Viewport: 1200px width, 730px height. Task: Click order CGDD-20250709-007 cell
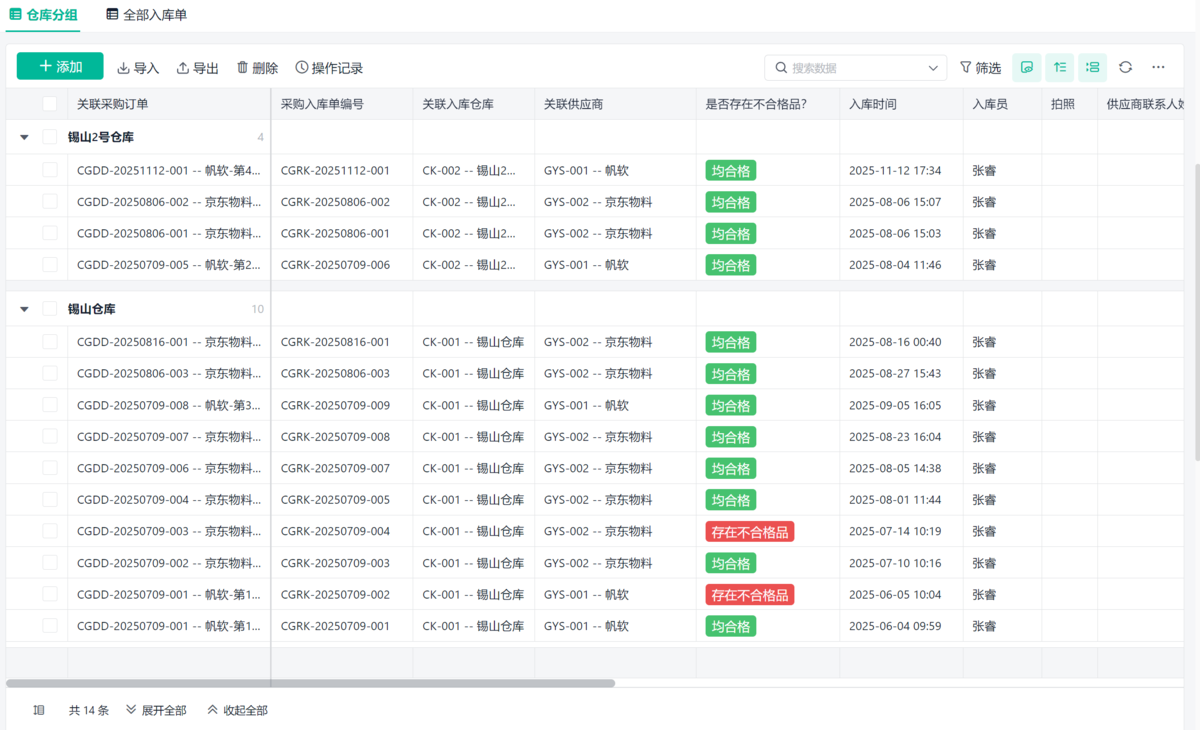168,437
